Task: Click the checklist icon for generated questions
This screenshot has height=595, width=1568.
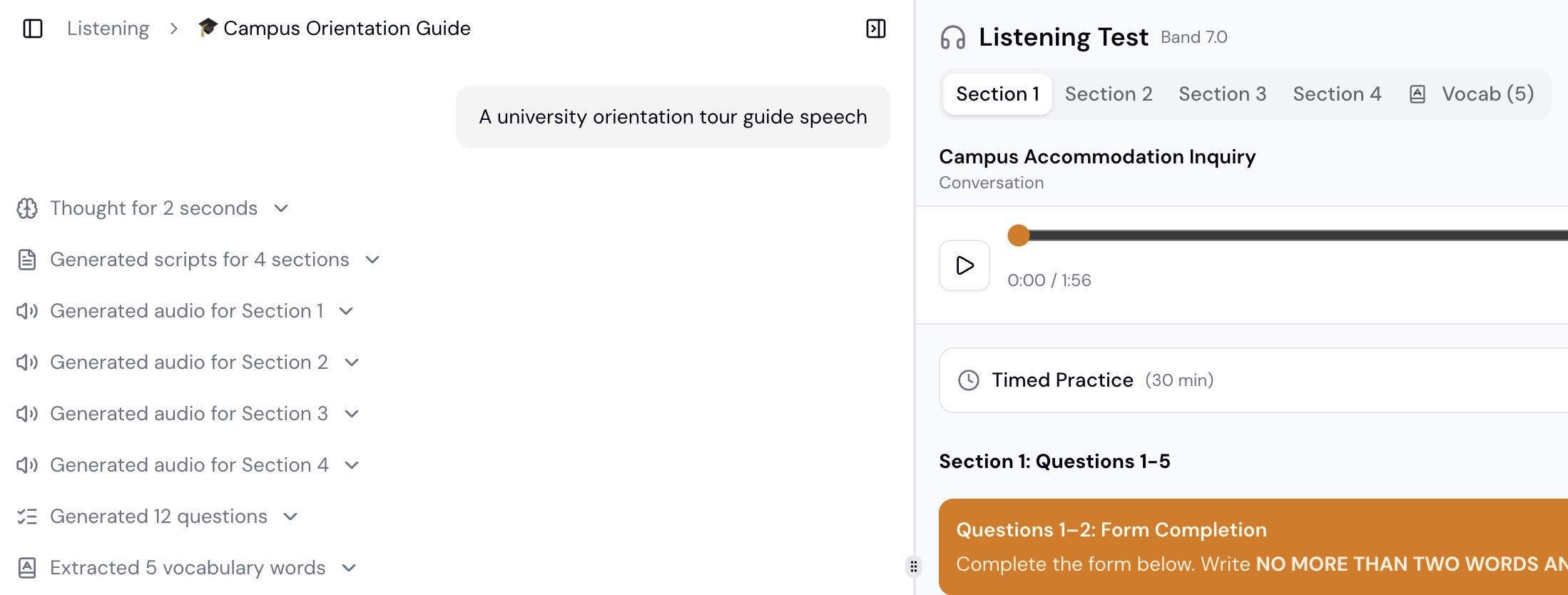Action: tap(27, 517)
